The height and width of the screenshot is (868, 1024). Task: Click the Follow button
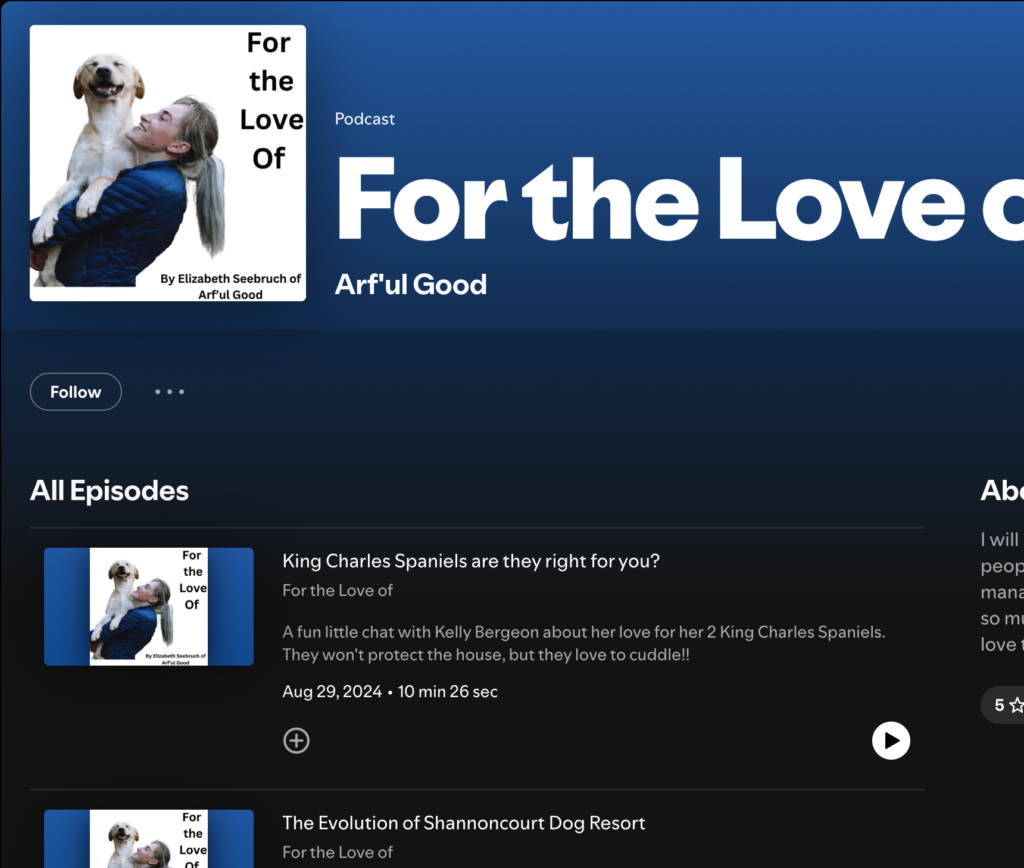(x=76, y=392)
